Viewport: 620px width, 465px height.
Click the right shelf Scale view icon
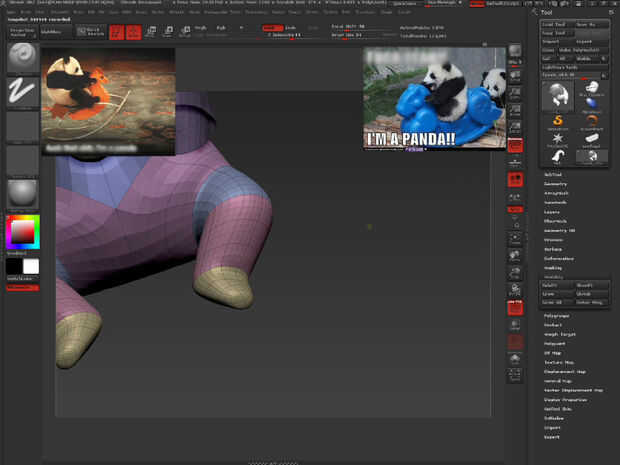(x=515, y=273)
